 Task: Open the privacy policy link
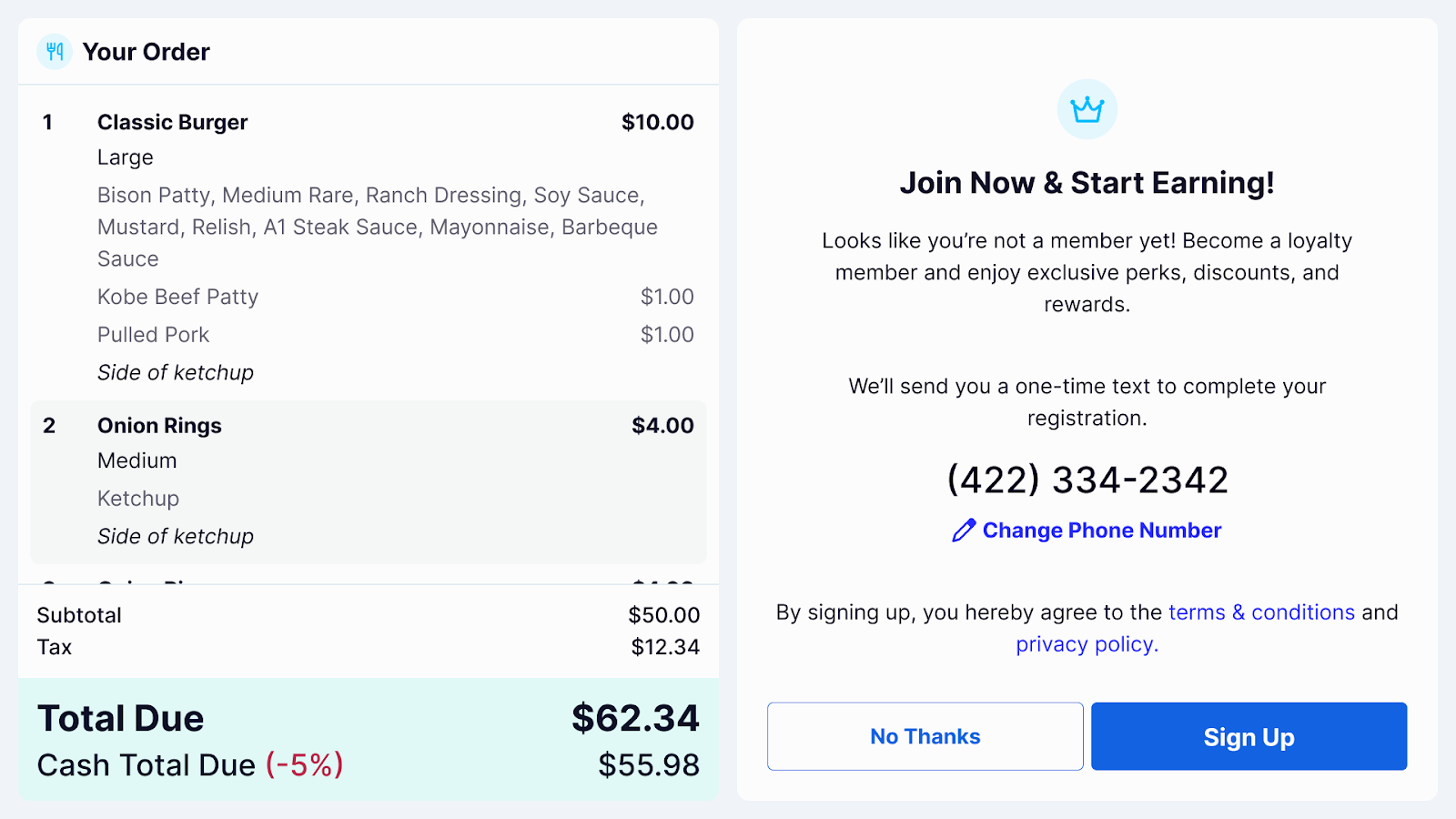[1087, 644]
